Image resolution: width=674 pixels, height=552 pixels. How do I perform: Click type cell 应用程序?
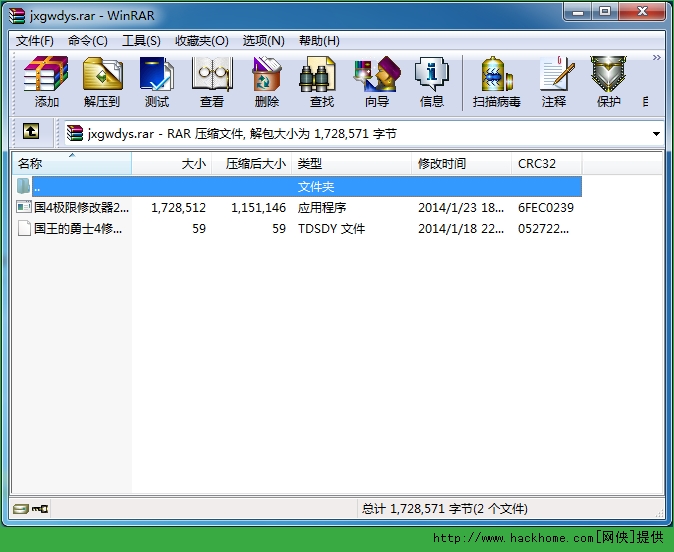tap(322, 208)
